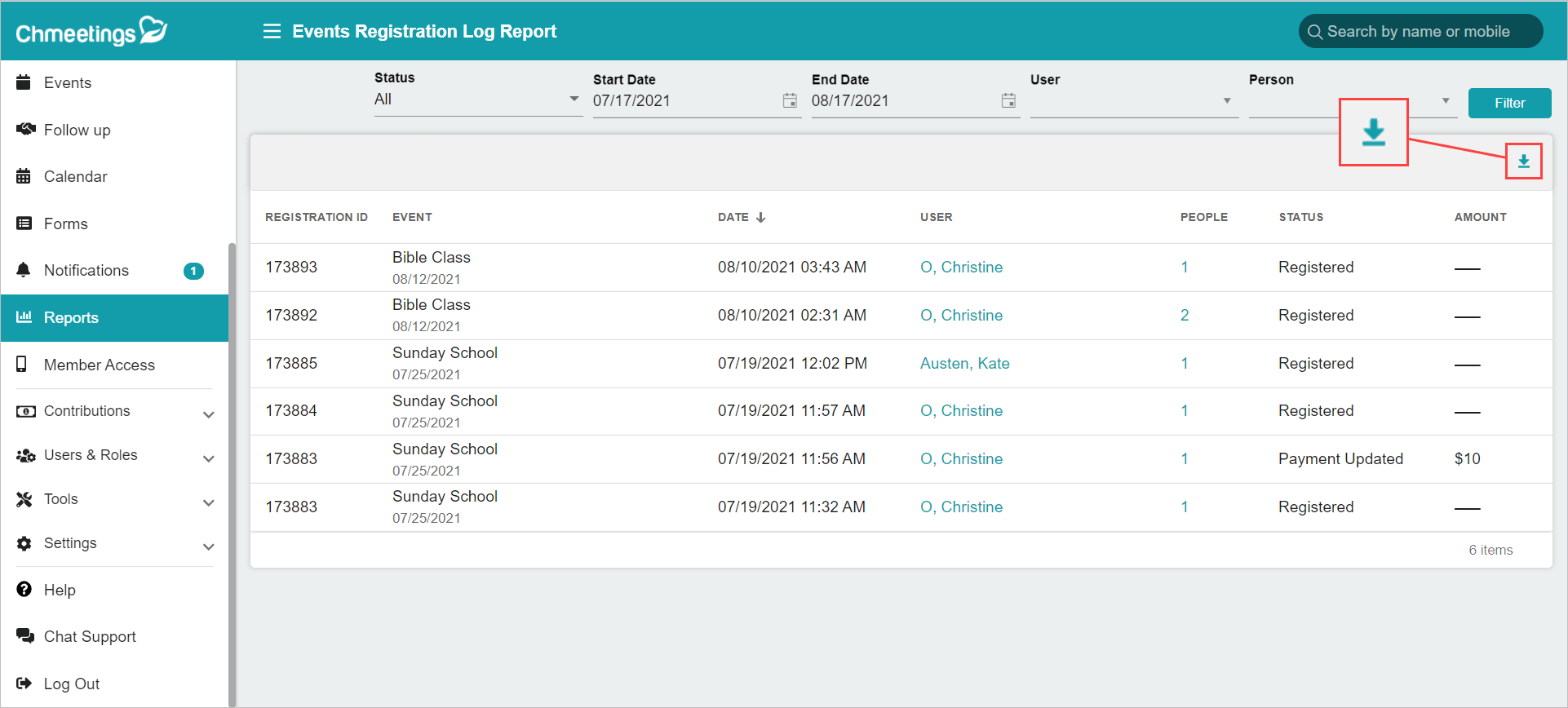Sort by PEOPLE column header

1203,217
